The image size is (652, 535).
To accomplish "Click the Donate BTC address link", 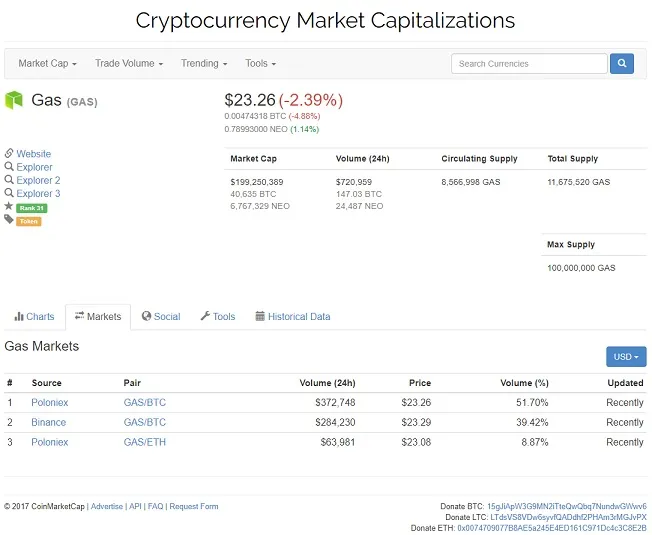I will (567, 506).
